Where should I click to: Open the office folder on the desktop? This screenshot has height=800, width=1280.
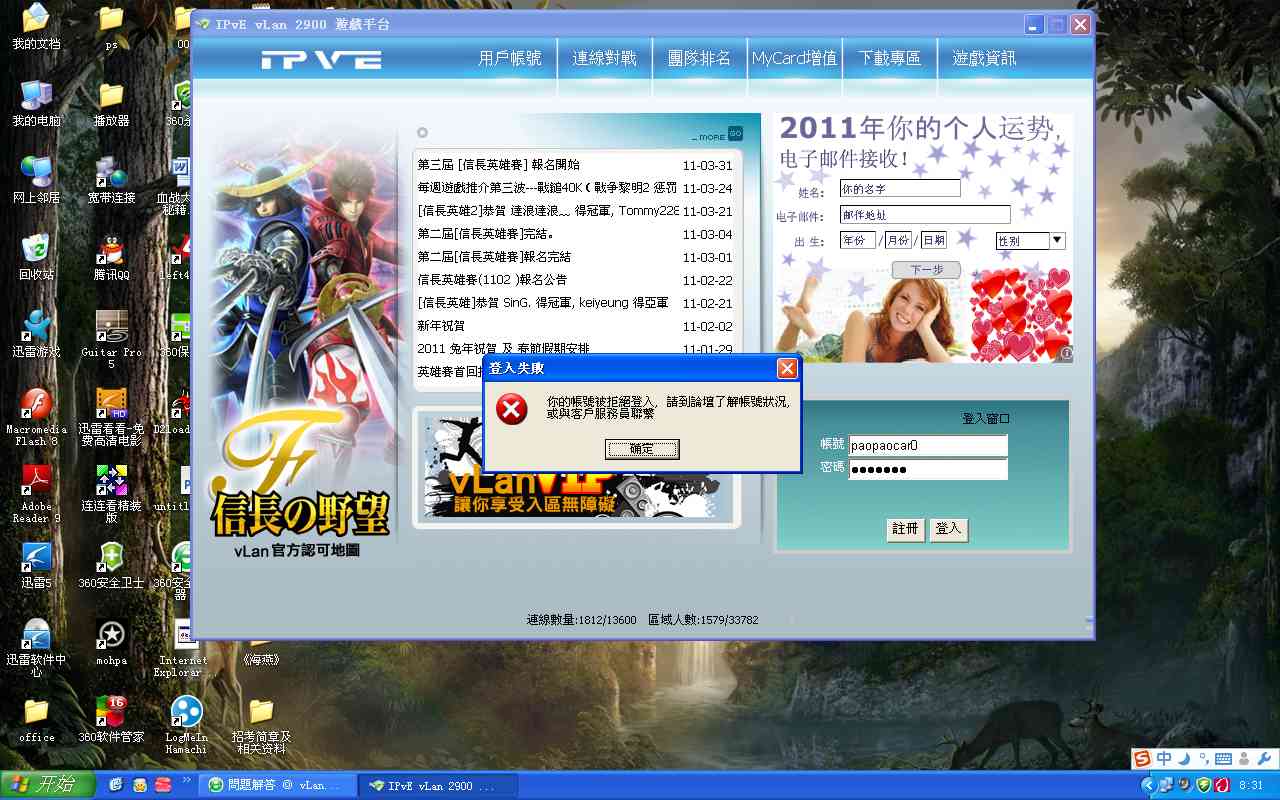point(36,720)
